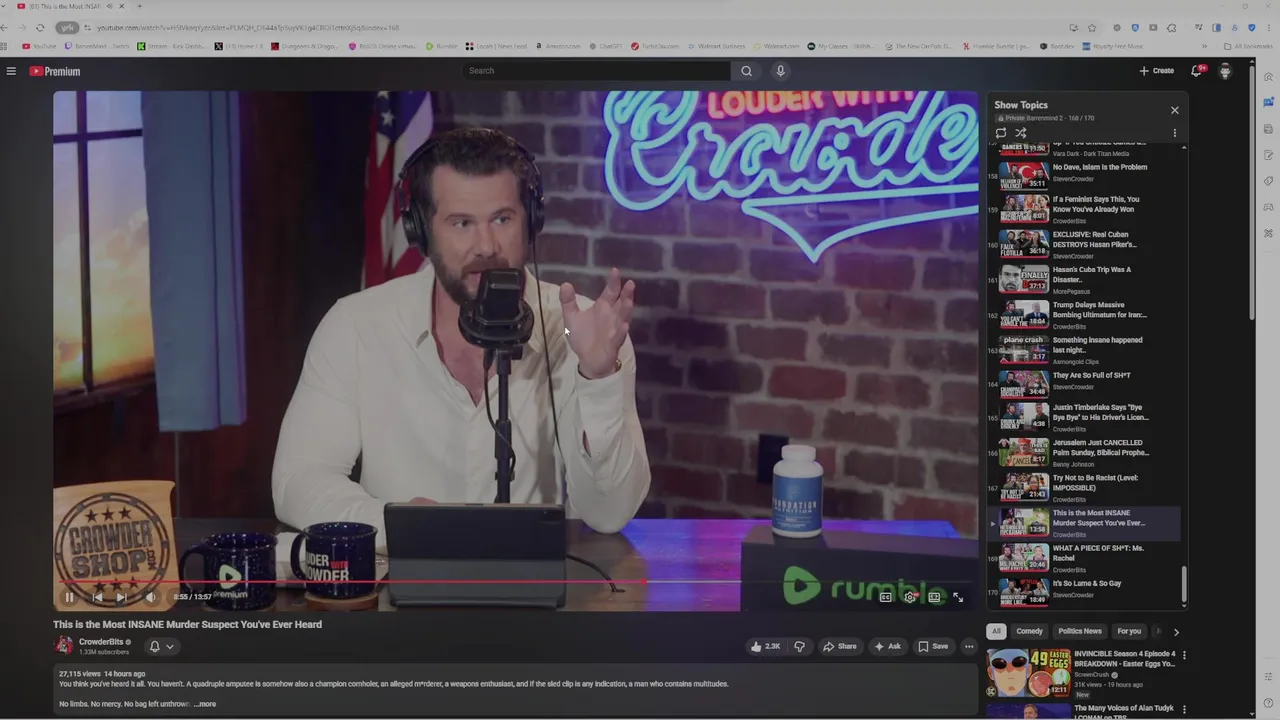Viewport: 1280px width, 720px height.
Task: Play "EXCLUSIVE: Real Cuban DESTROYS Hasan Piker's"
Action: pos(1084,243)
